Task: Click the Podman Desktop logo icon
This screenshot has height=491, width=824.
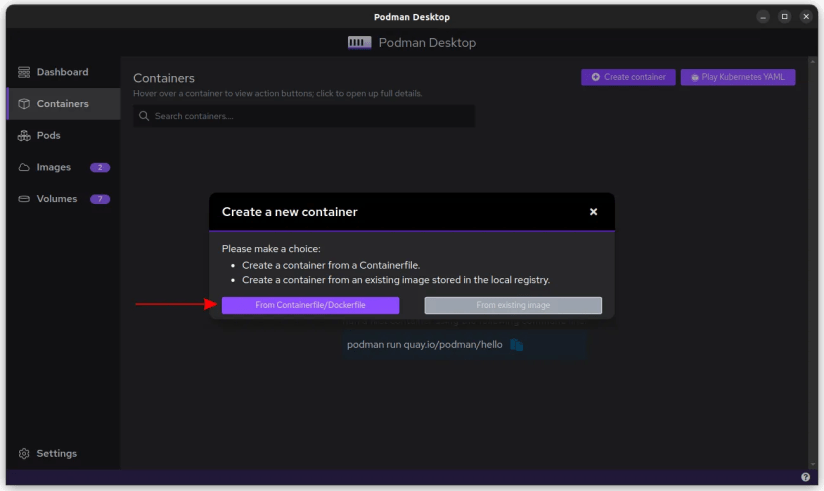Action: click(x=359, y=43)
